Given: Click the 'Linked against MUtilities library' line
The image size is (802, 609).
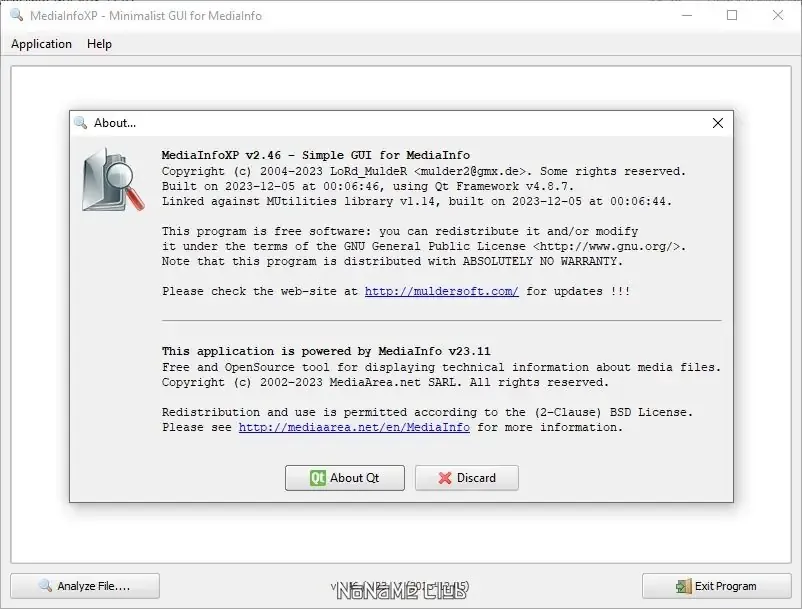Looking at the screenshot, I should 417,201.
